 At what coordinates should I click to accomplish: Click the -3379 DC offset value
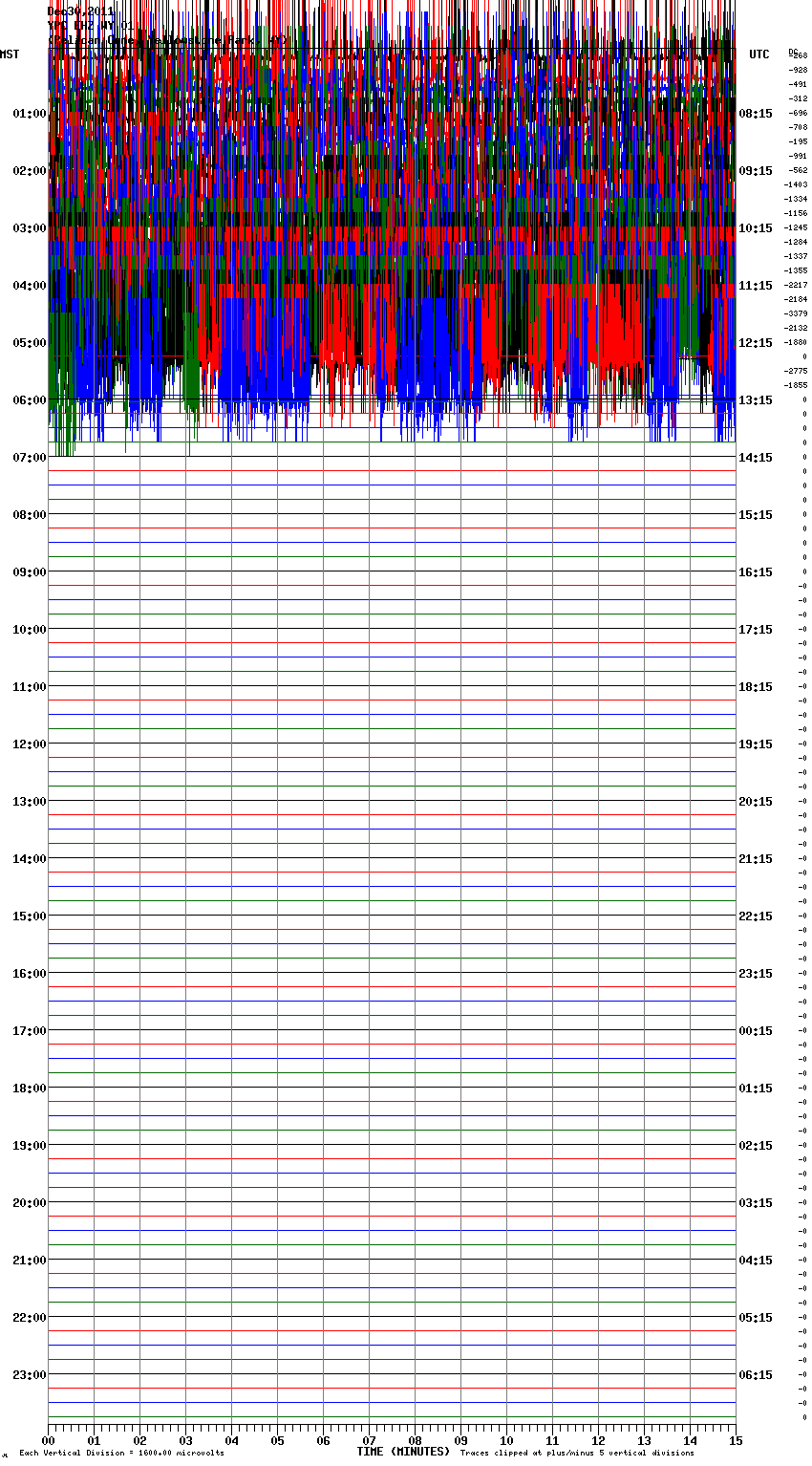click(x=796, y=313)
